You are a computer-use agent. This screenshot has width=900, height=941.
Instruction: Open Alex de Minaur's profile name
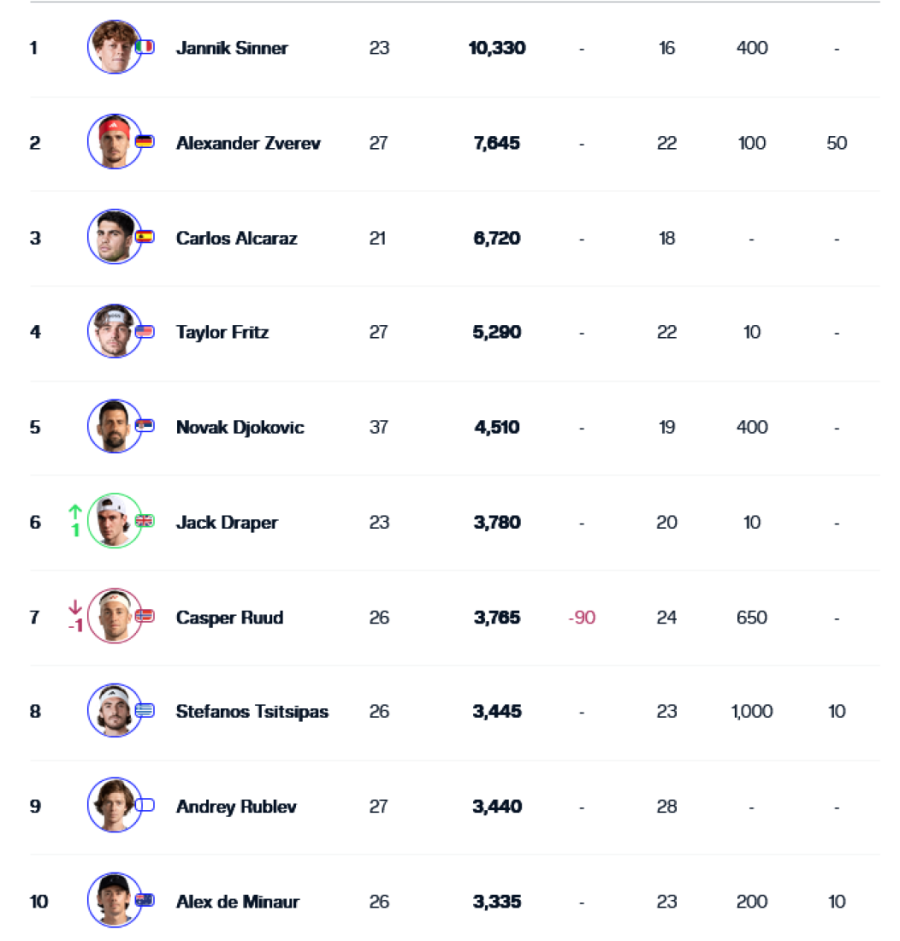(x=236, y=901)
